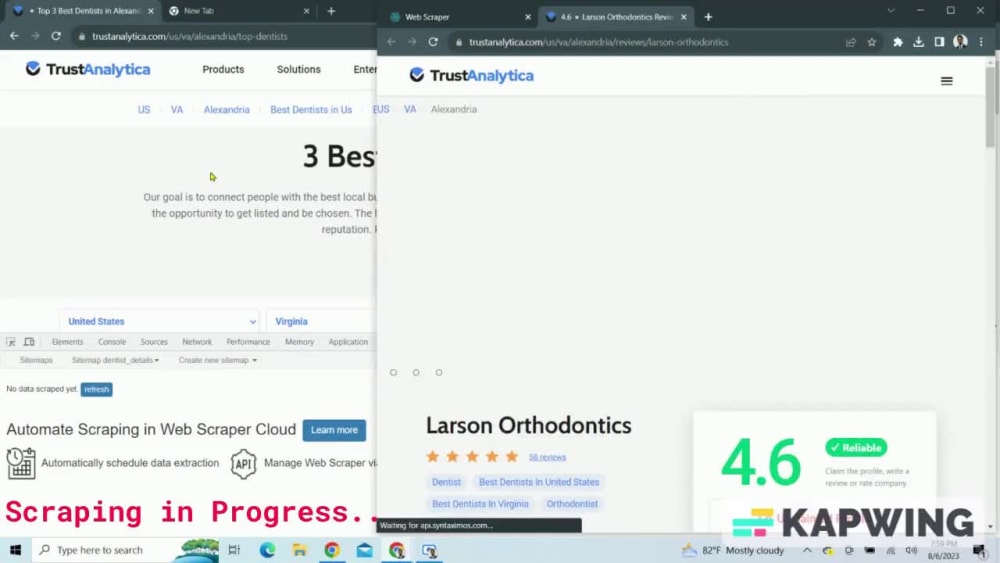The height and width of the screenshot is (563, 1000).
Task: Open hamburger menu on TrustAnalytica right page
Action: [x=946, y=81]
